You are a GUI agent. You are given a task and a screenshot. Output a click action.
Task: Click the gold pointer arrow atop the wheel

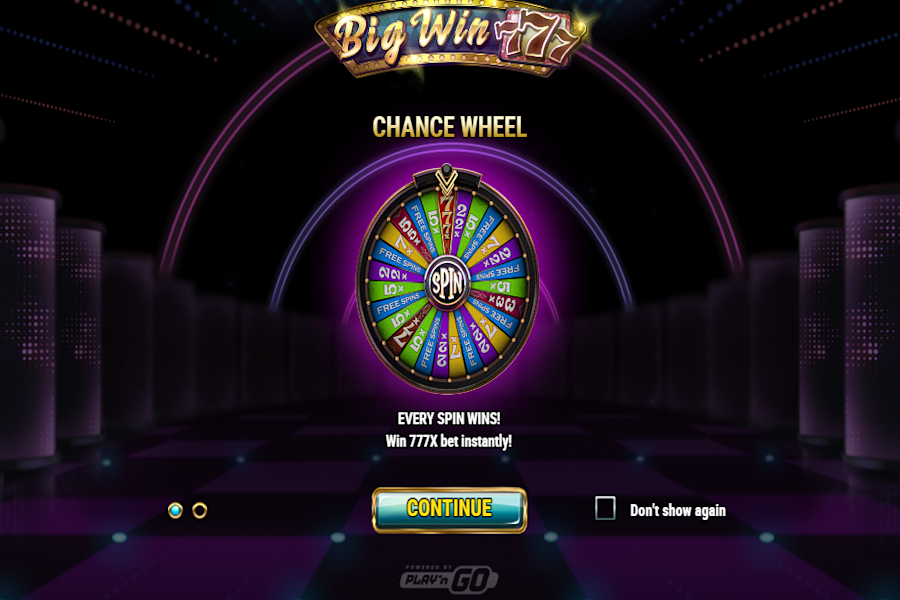445,179
